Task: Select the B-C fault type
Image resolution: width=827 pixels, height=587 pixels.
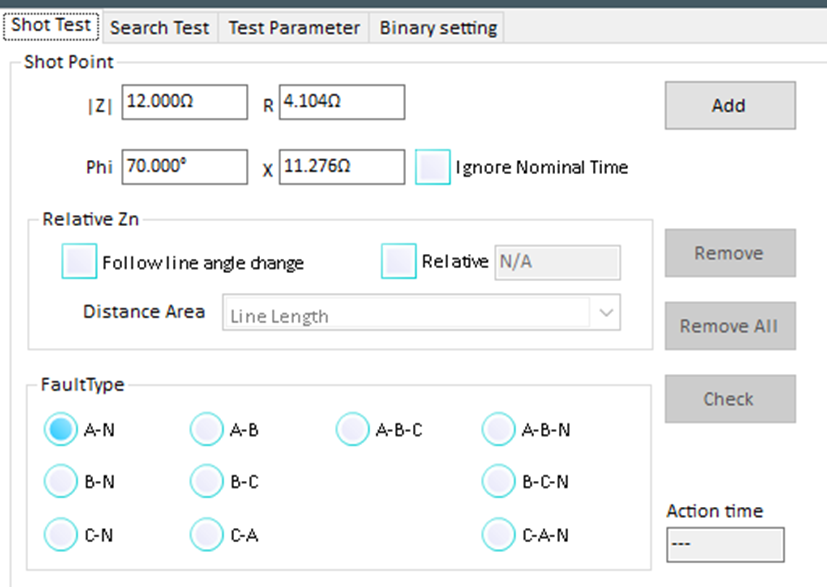Action: click(207, 482)
